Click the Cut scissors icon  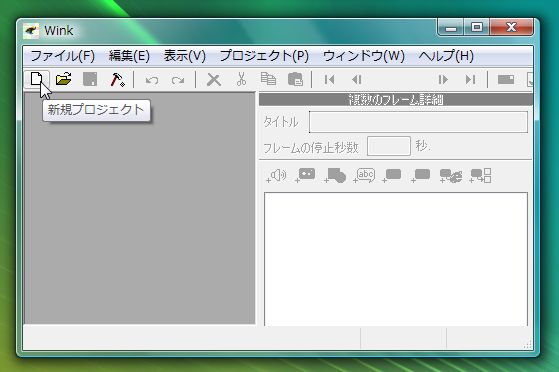[x=241, y=79]
